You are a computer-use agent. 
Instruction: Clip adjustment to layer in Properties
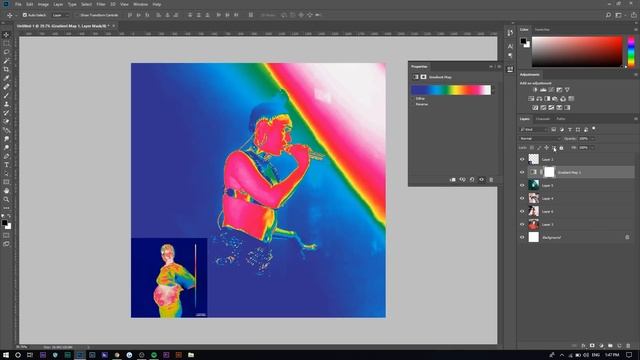coord(453,180)
